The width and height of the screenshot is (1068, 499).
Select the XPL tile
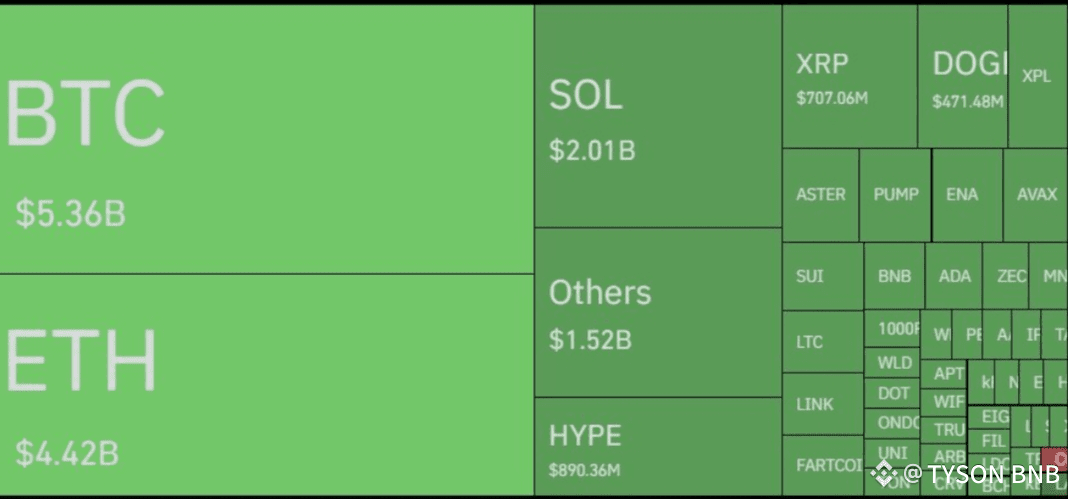tap(1037, 76)
